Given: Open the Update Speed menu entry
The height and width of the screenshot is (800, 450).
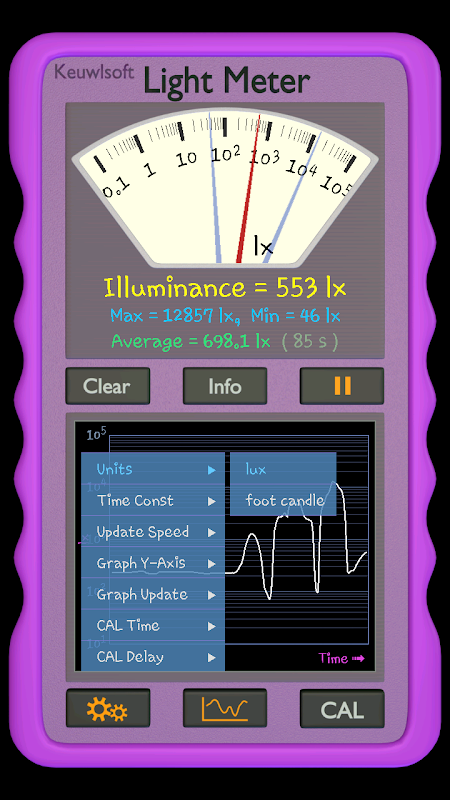Looking at the screenshot, I should tap(153, 532).
